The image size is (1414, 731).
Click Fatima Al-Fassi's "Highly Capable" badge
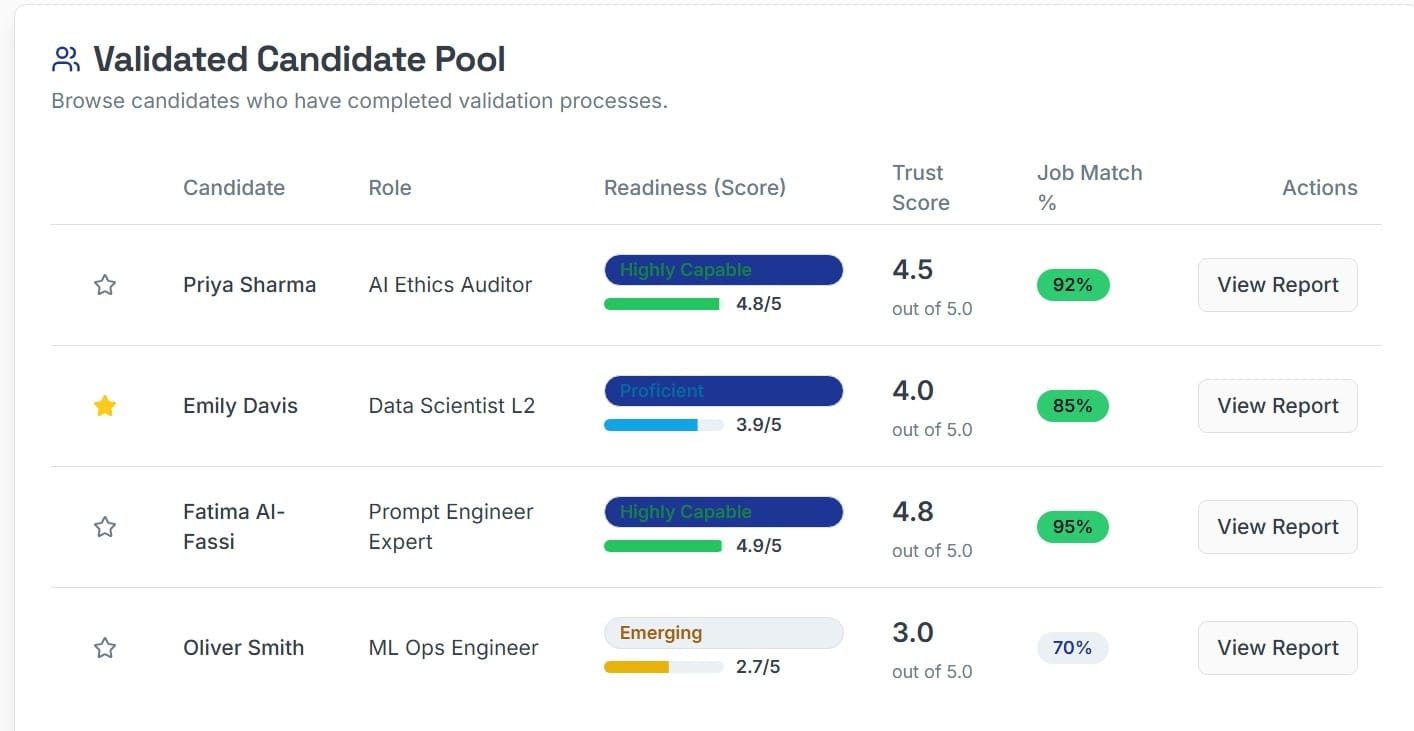click(x=723, y=511)
